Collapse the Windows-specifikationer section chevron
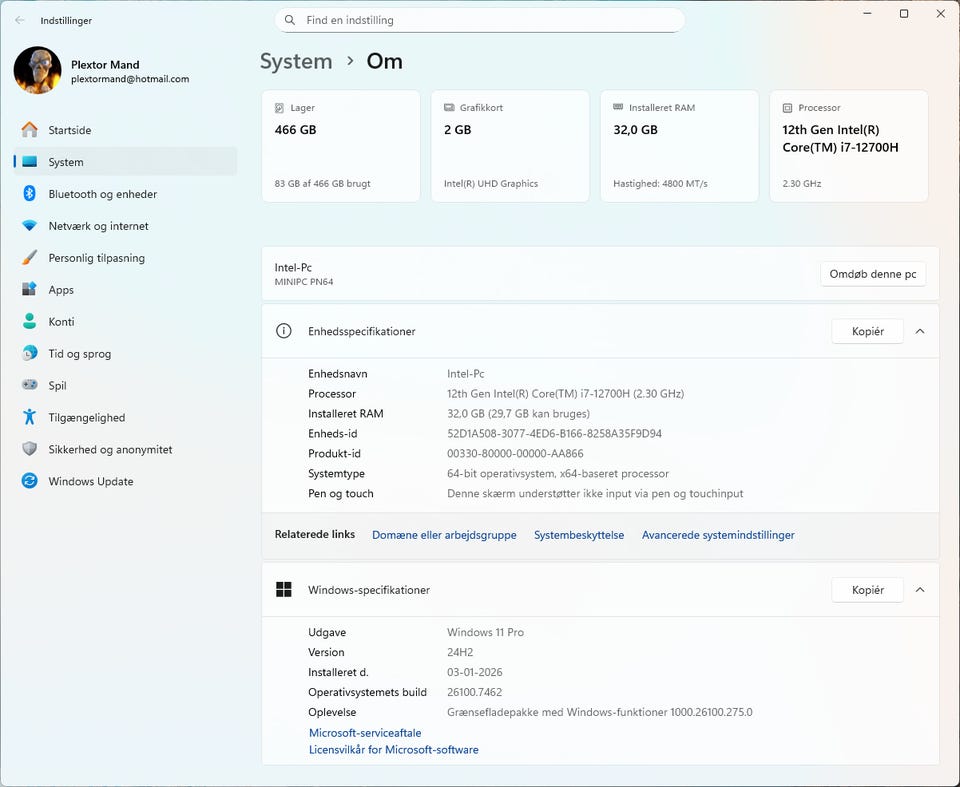960x787 pixels. click(x=920, y=590)
